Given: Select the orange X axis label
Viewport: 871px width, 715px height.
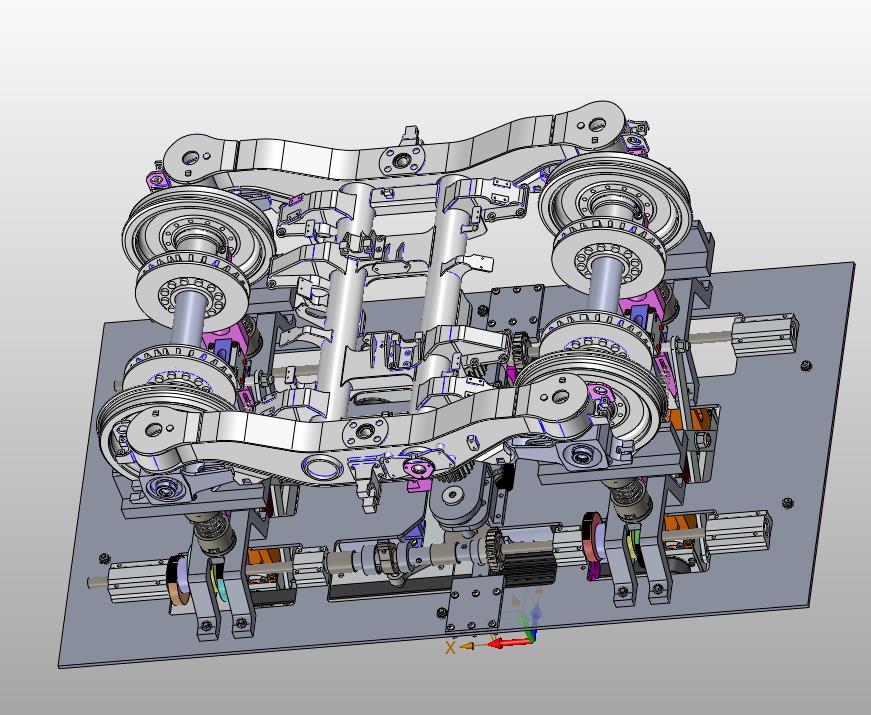Looking at the screenshot, I should pos(450,647).
